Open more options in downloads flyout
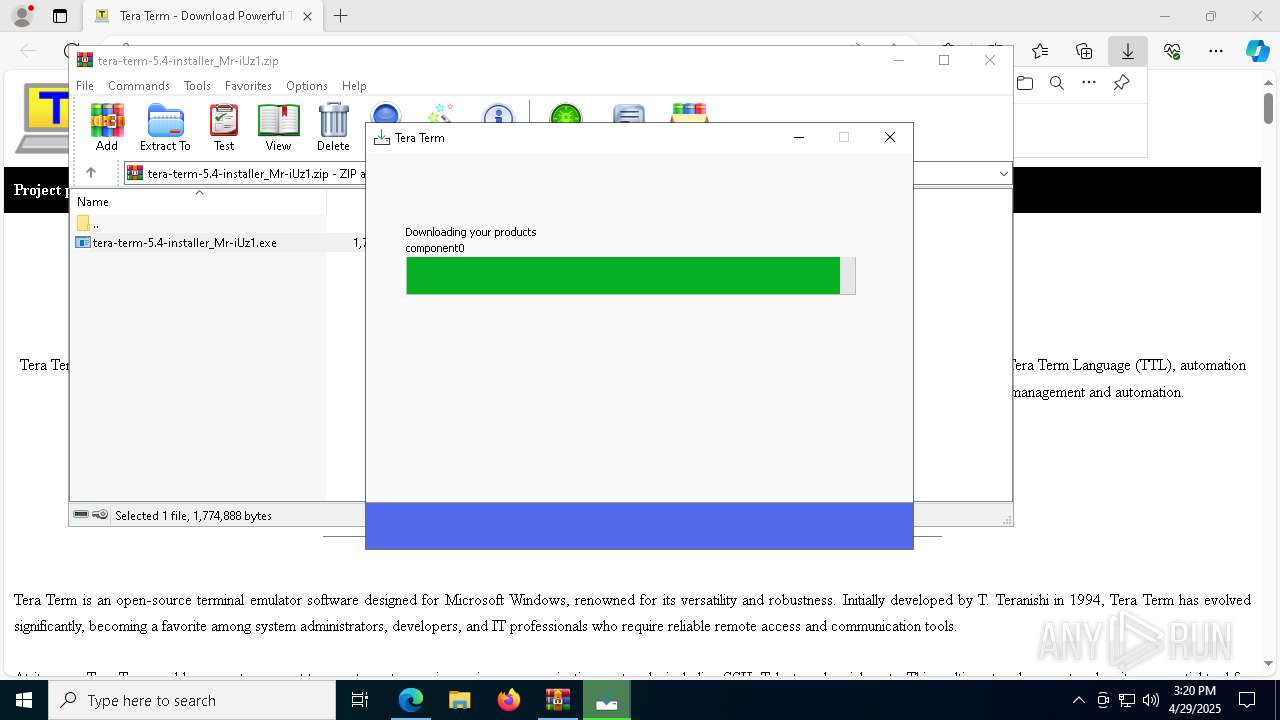1280x720 pixels. pos(1089,83)
